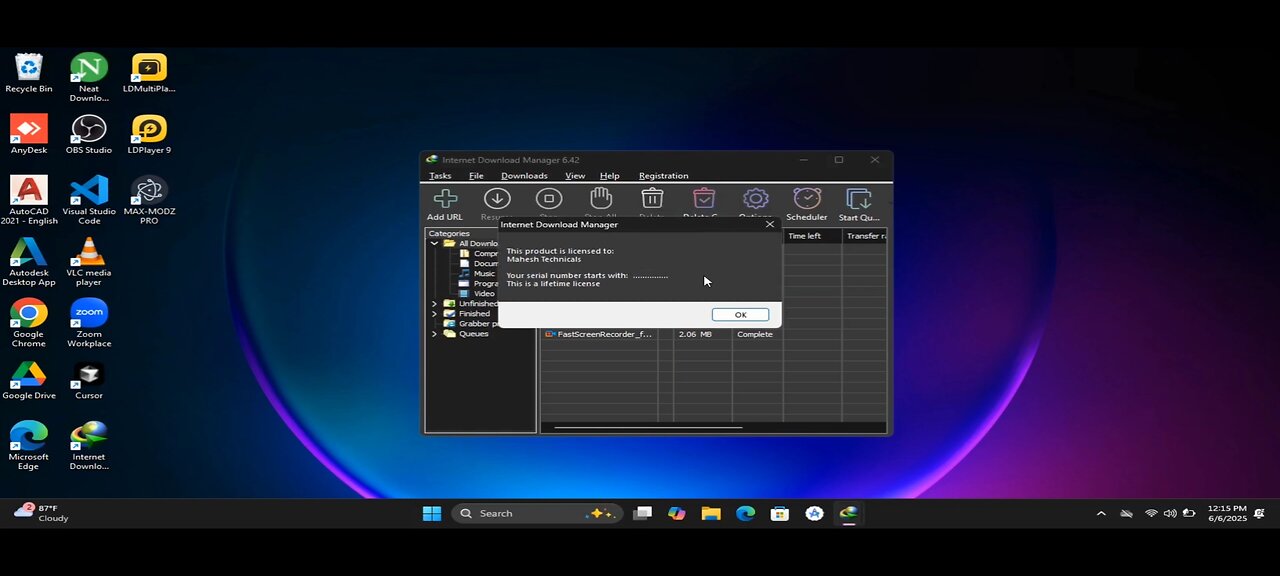Image resolution: width=1280 pixels, height=576 pixels.
Task: Click the Start Queue toolbar icon
Action: [858, 198]
